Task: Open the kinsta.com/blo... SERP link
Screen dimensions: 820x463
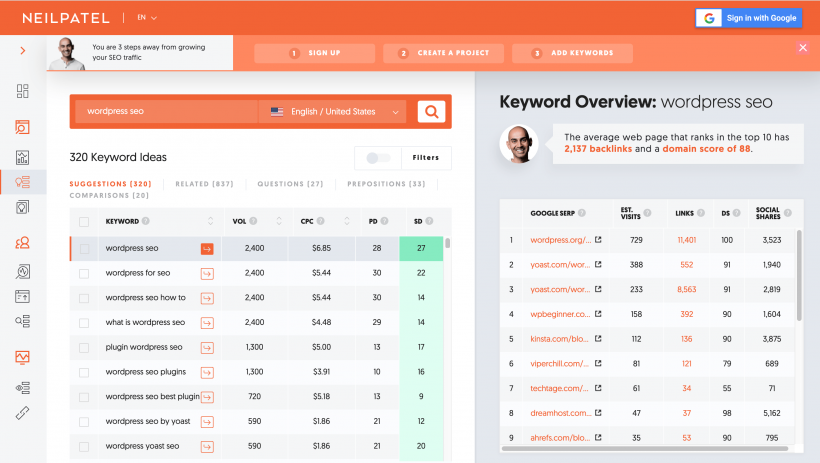Action: (x=559, y=338)
